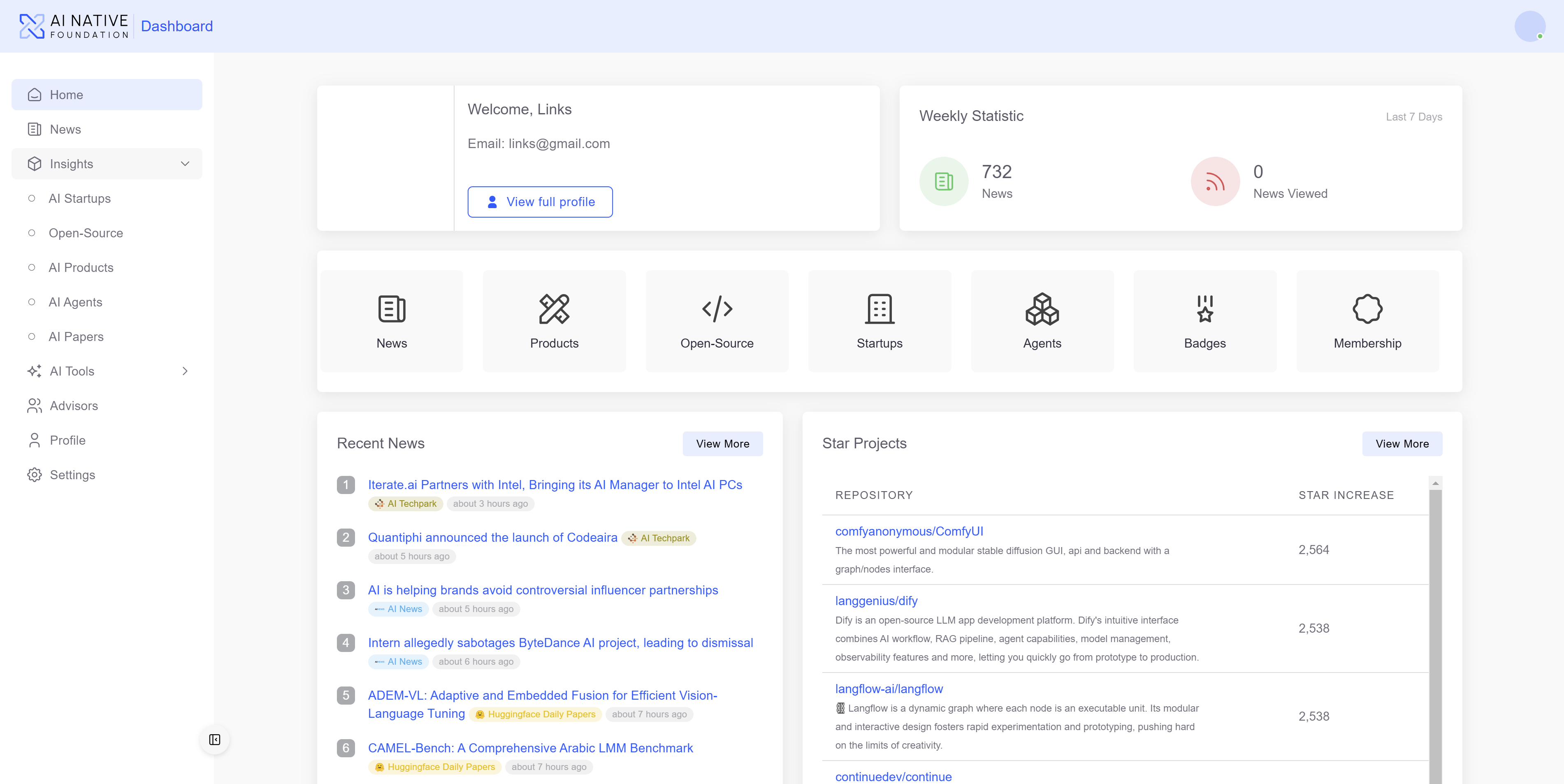Collapse the sidebar with the panel toggle
This screenshot has height=784, width=1564.
click(214, 740)
